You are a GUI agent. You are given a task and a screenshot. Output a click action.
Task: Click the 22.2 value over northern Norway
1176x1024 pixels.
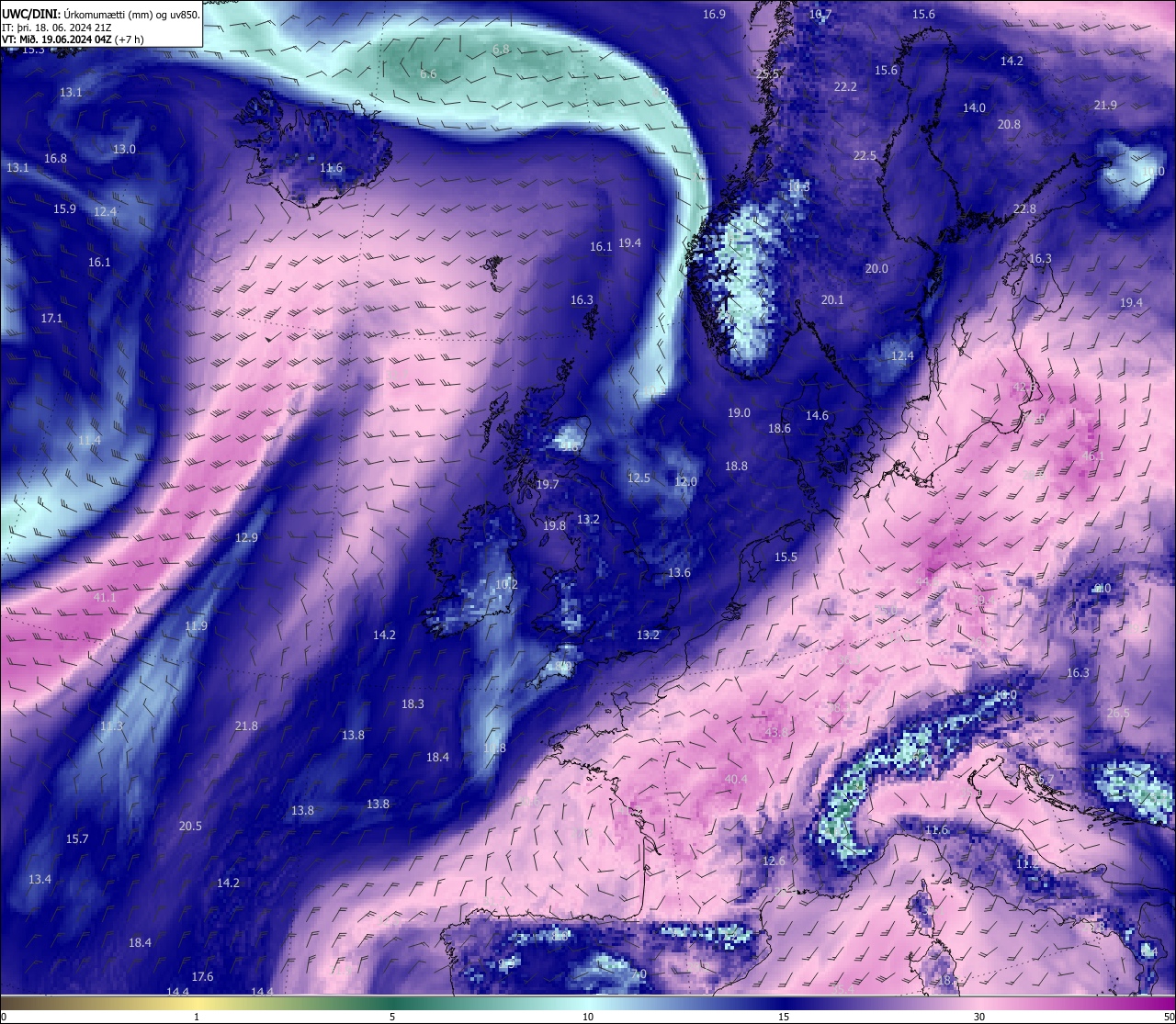click(845, 86)
